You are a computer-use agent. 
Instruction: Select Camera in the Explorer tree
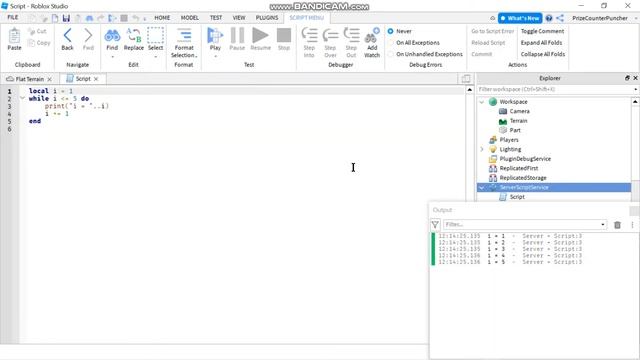(519, 111)
